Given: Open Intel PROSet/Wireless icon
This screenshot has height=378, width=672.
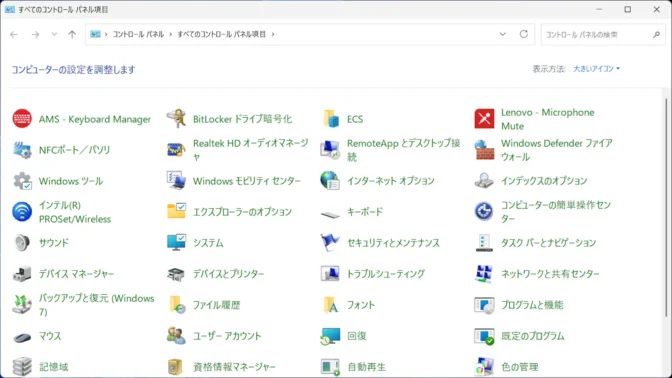Looking at the screenshot, I should tap(22, 212).
